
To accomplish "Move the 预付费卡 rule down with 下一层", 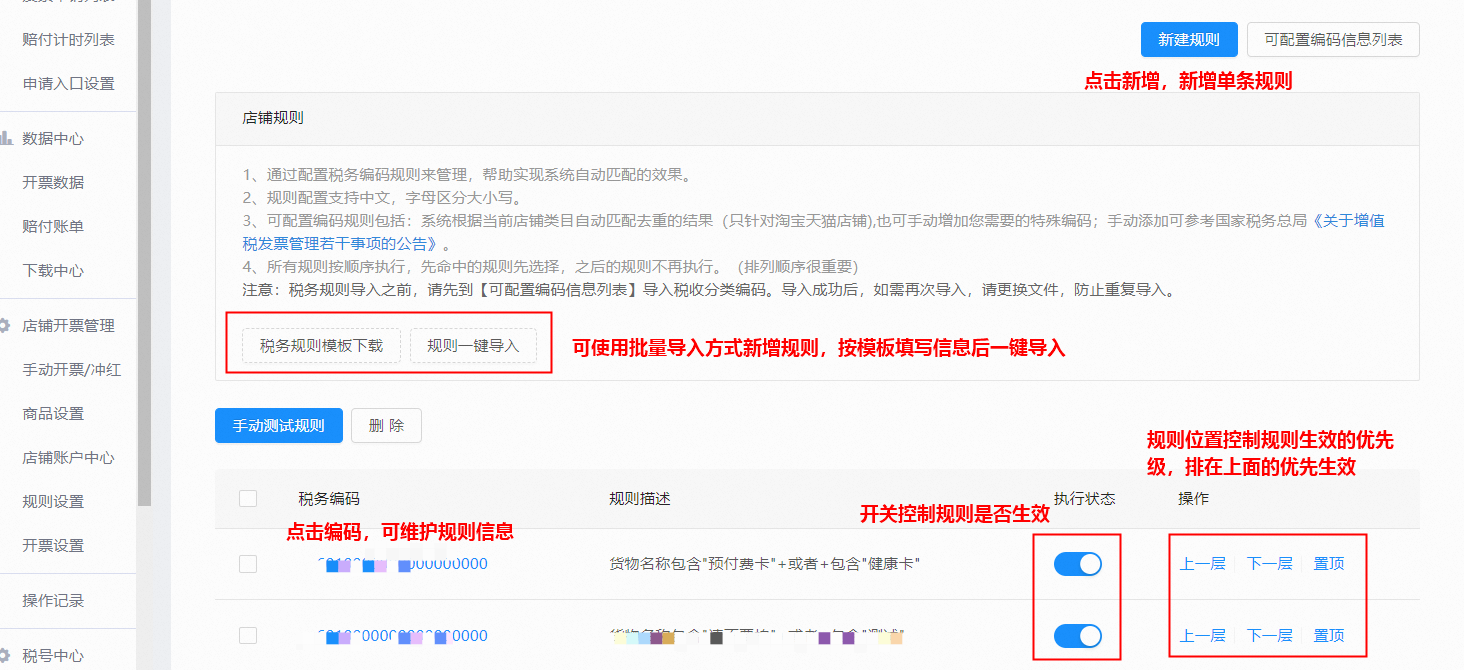I will coord(1269,564).
